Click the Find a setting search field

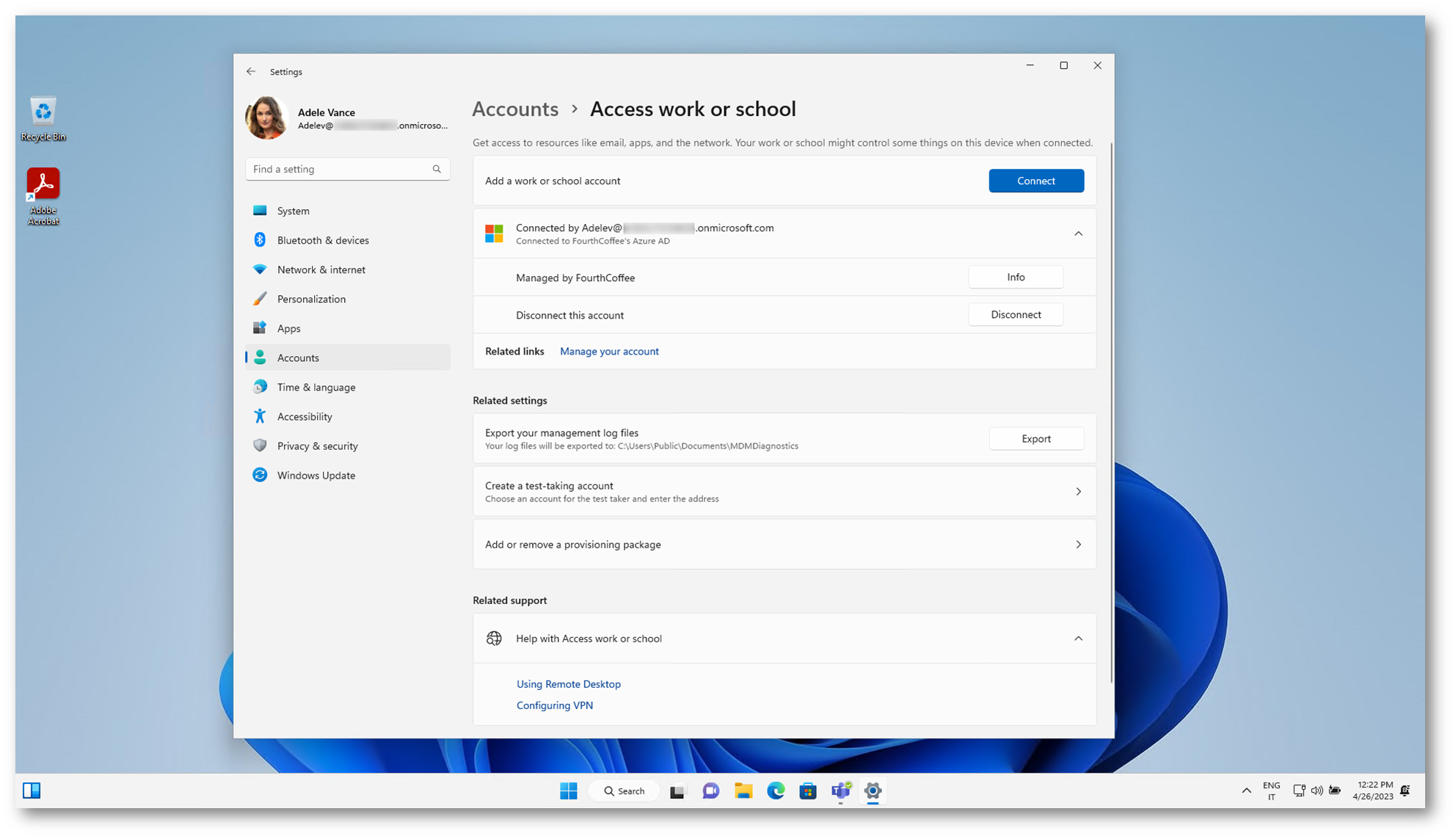pos(338,169)
